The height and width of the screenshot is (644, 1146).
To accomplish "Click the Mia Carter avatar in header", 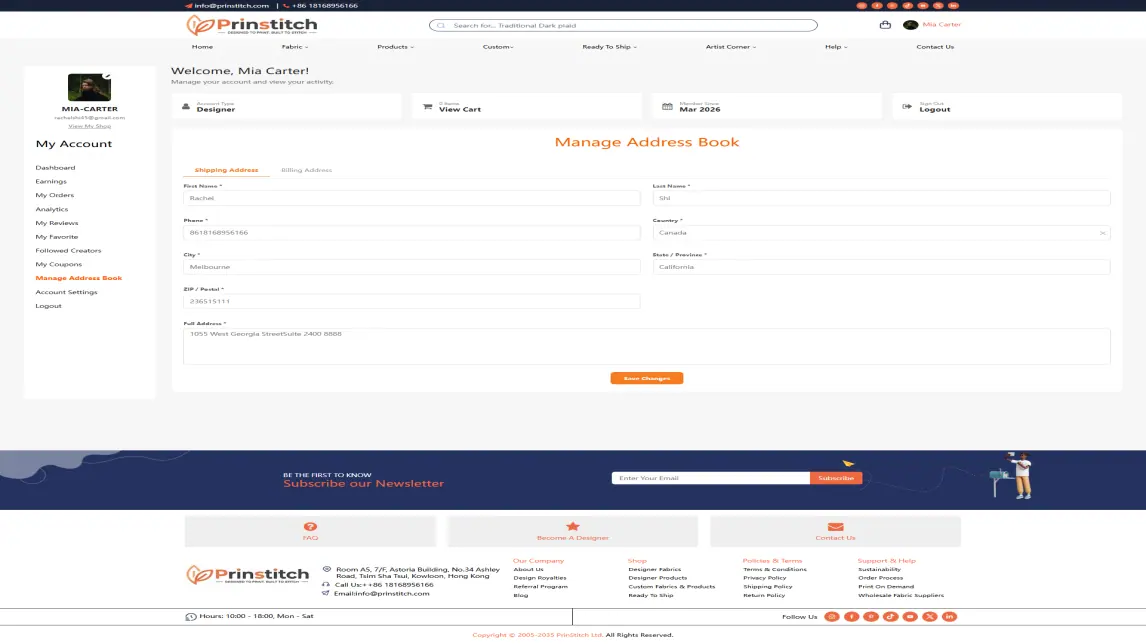I will 910,25.
